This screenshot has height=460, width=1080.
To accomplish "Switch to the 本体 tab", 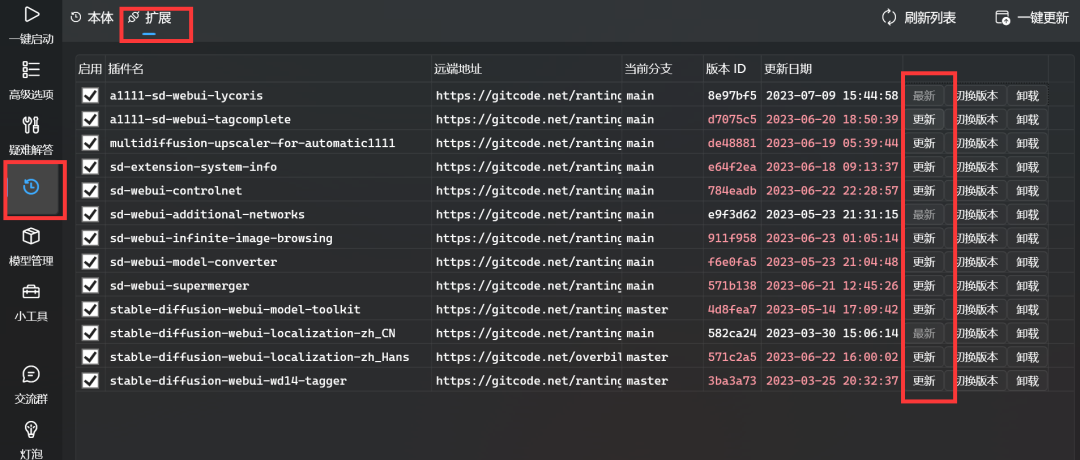I will (92, 17).
